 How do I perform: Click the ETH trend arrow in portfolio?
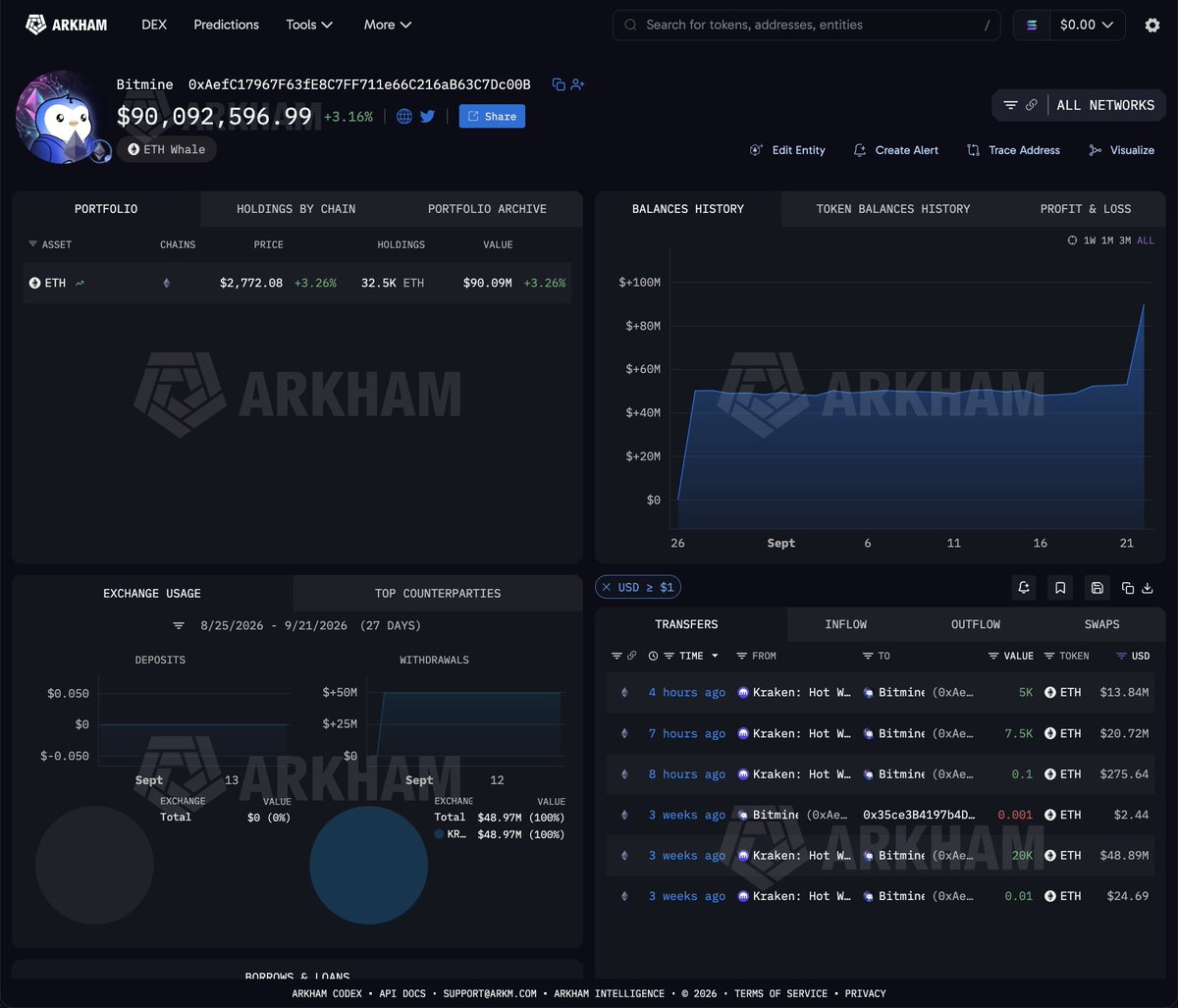80,283
